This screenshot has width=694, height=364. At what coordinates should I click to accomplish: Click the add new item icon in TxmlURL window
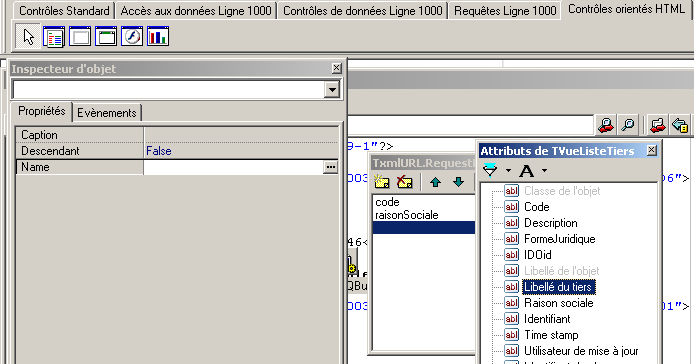pos(382,182)
